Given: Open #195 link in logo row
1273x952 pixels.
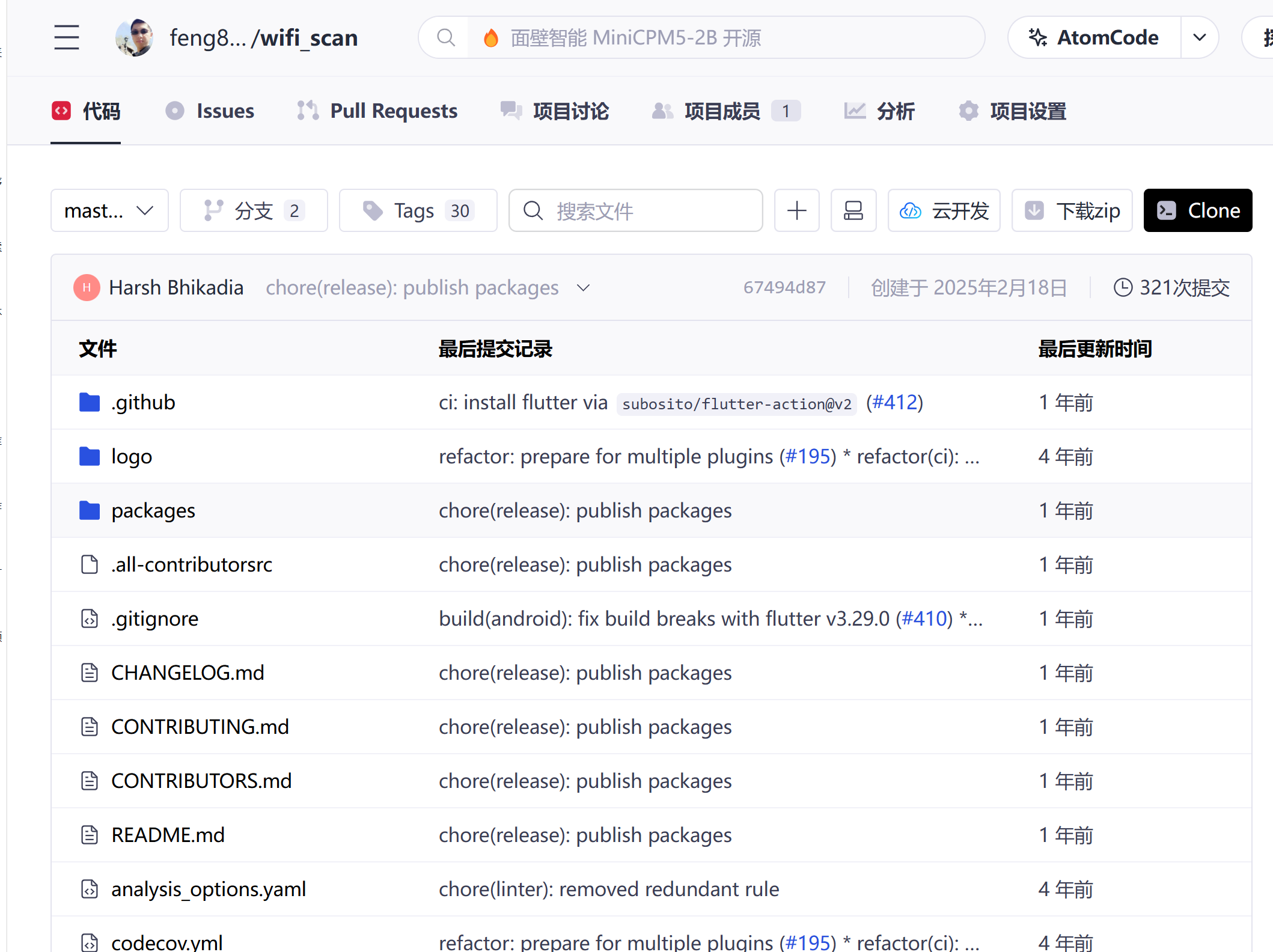Looking at the screenshot, I should coord(808,456).
